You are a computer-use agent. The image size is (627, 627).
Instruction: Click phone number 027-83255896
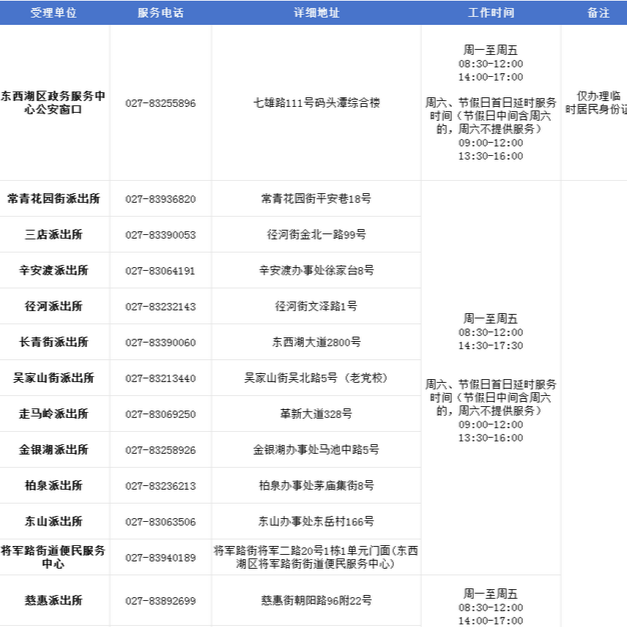tap(160, 103)
